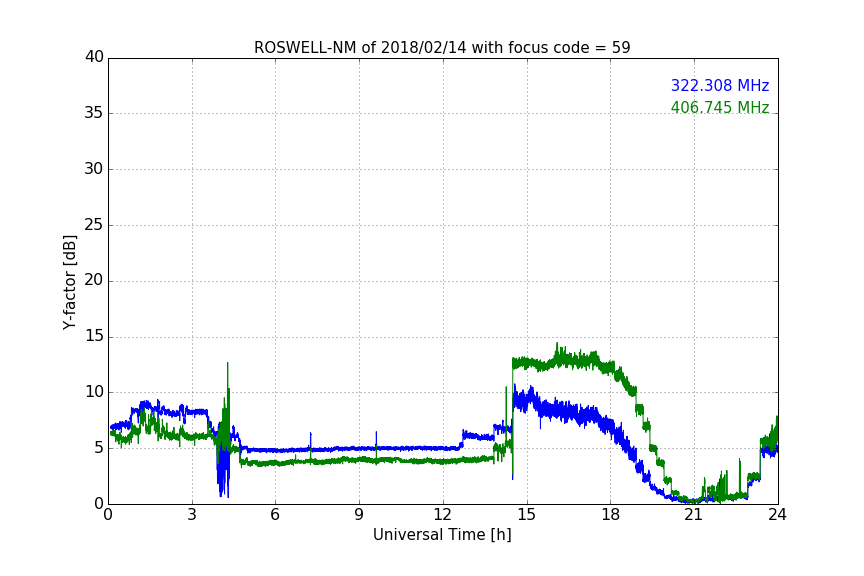The width and height of the screenshot is (864, 576).
Task: Click the x-axis tick label '18'
Action: pos(610,515)
